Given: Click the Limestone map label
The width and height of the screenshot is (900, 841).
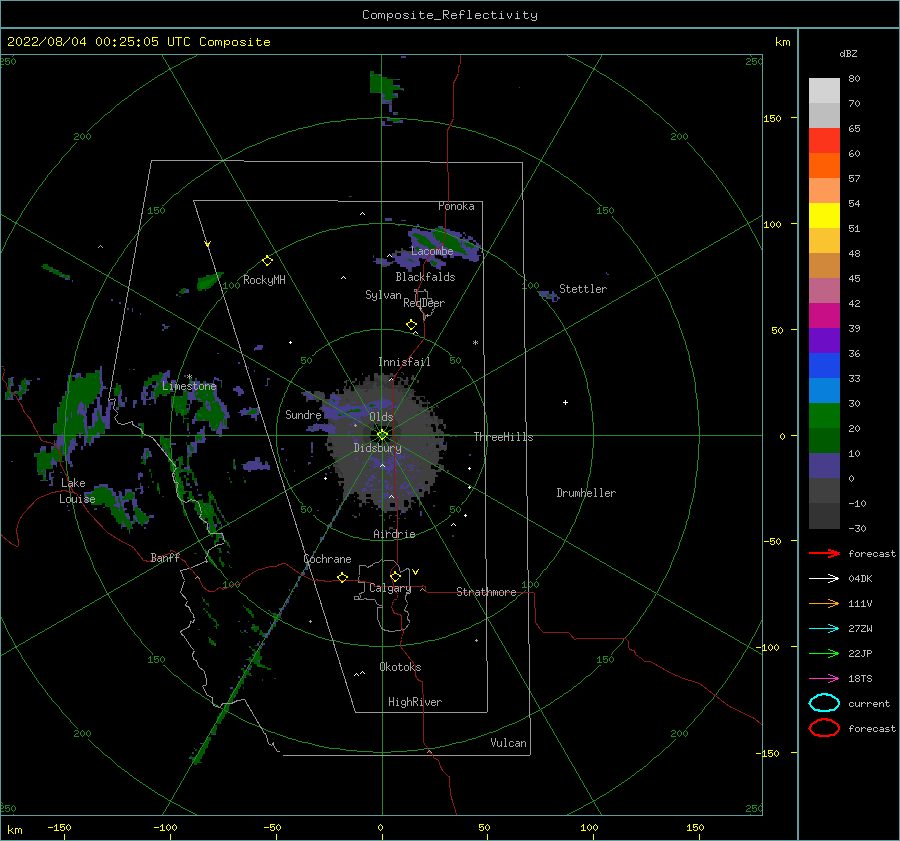Looking at the screenshot, I should coord(189,386).
